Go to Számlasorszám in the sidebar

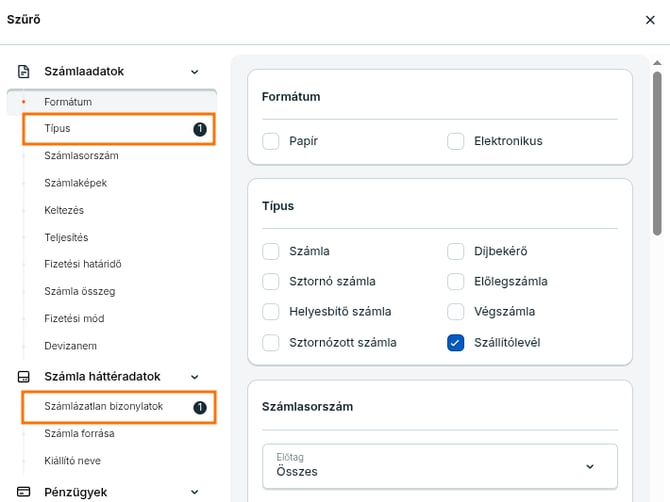point(82,156)
